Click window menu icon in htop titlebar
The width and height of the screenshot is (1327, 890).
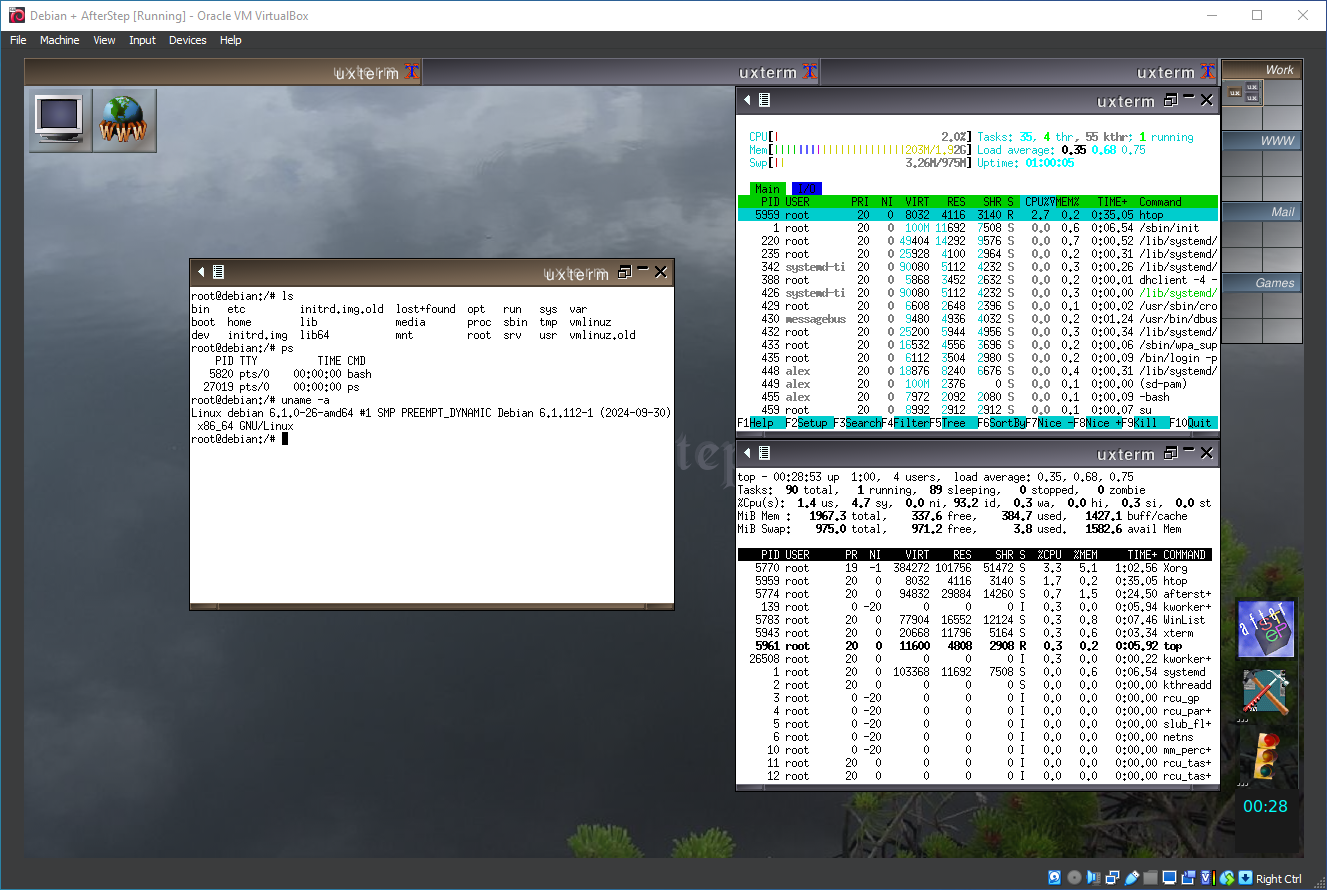tap(764, 100)
